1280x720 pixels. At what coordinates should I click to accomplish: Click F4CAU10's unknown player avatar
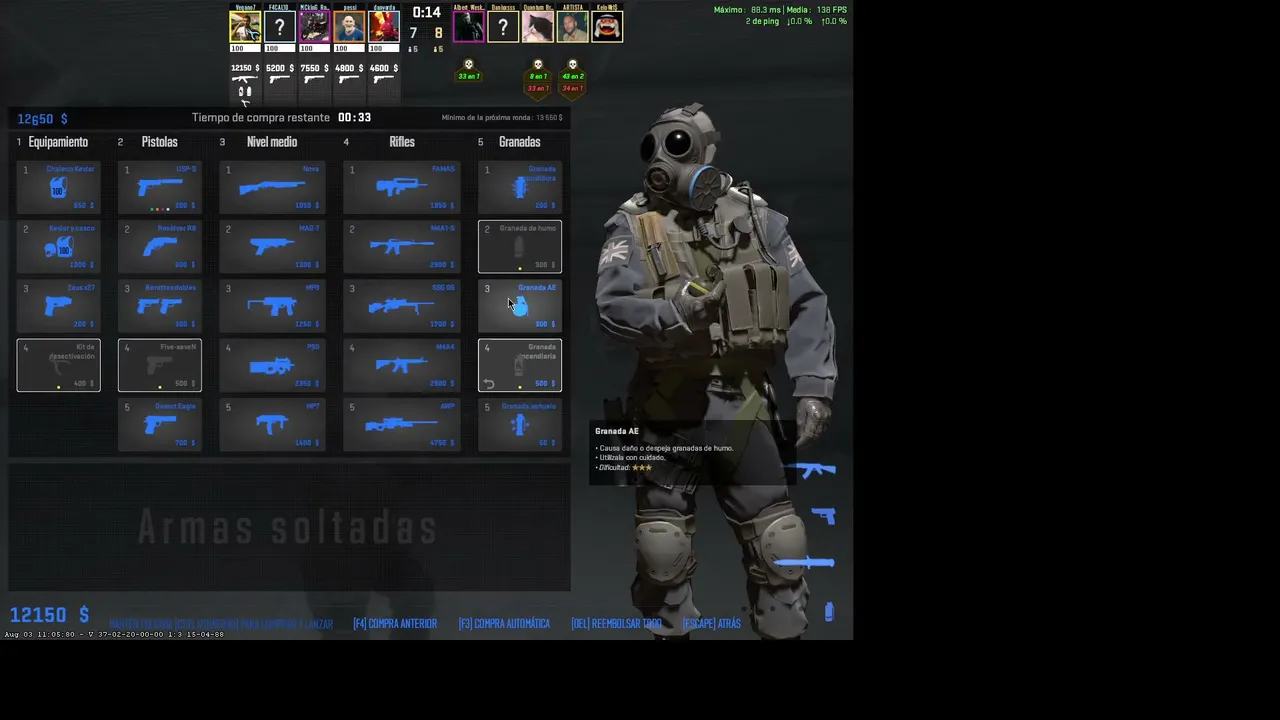tap(280, 27)
